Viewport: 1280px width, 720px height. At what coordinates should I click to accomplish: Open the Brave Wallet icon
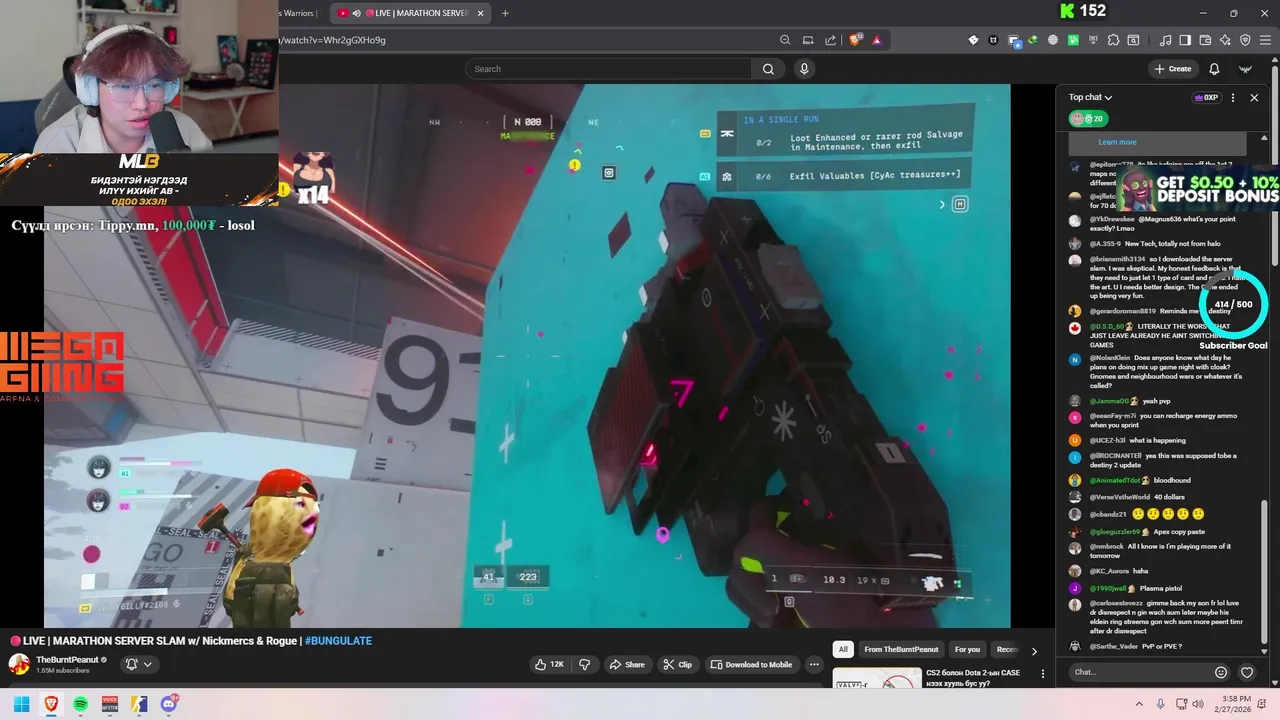click(1205, 40)
